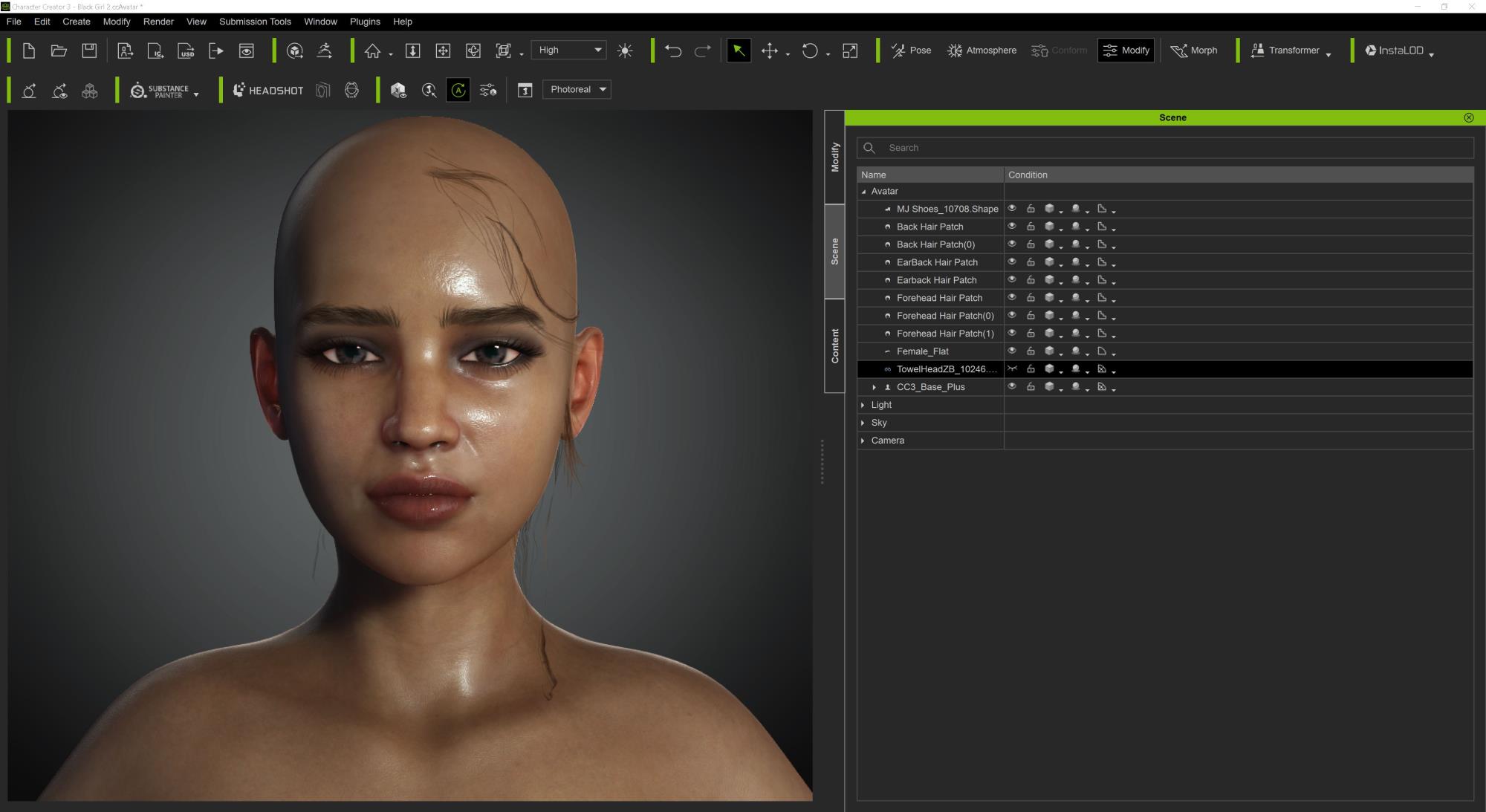This screenshot has width=1486, height=812.
Task: Click the green circled A icon
Action: click(x=458, y=90)
